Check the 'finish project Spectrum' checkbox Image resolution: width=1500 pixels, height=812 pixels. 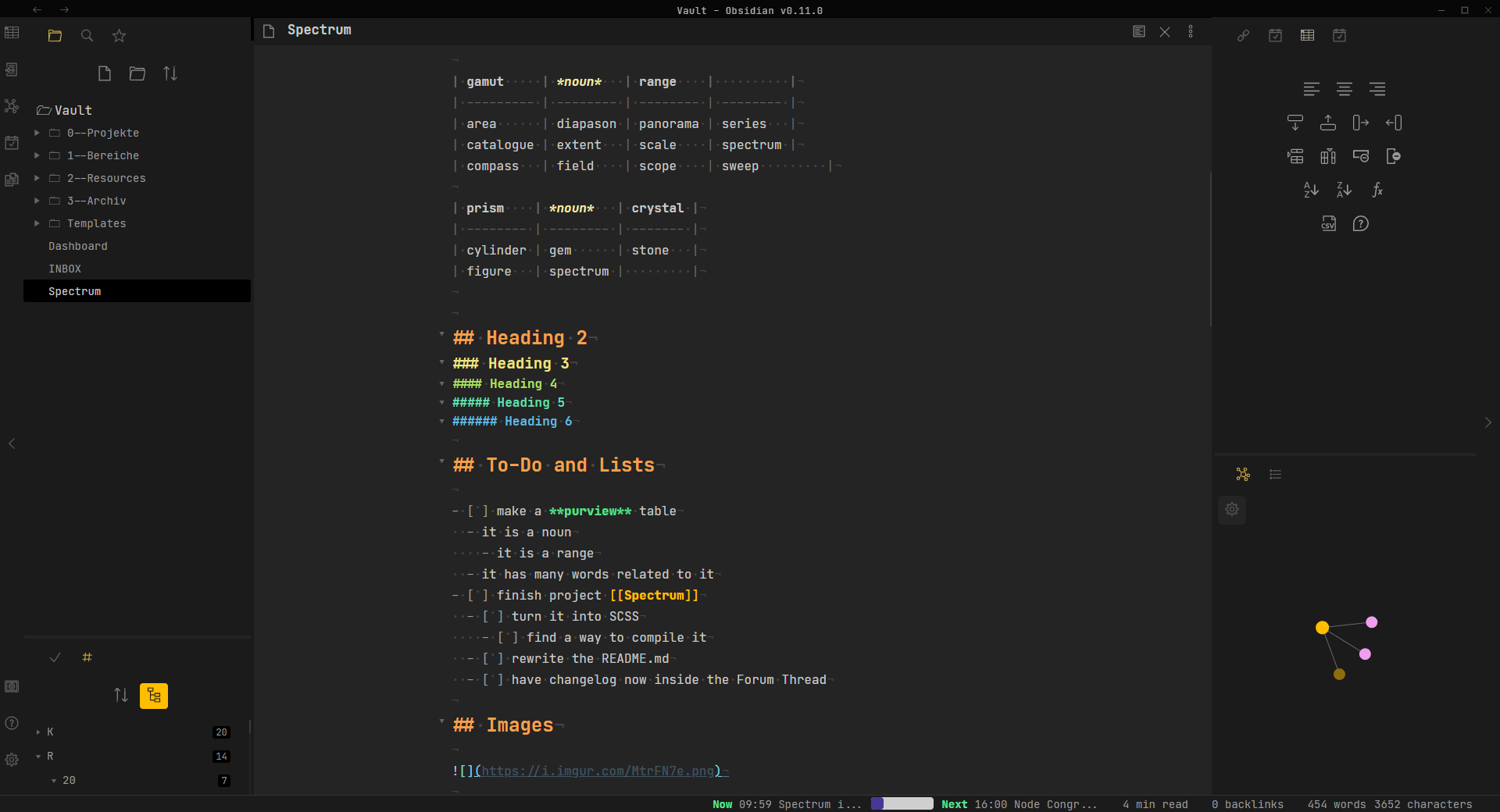pyautogui.click(x=477, y=595)
